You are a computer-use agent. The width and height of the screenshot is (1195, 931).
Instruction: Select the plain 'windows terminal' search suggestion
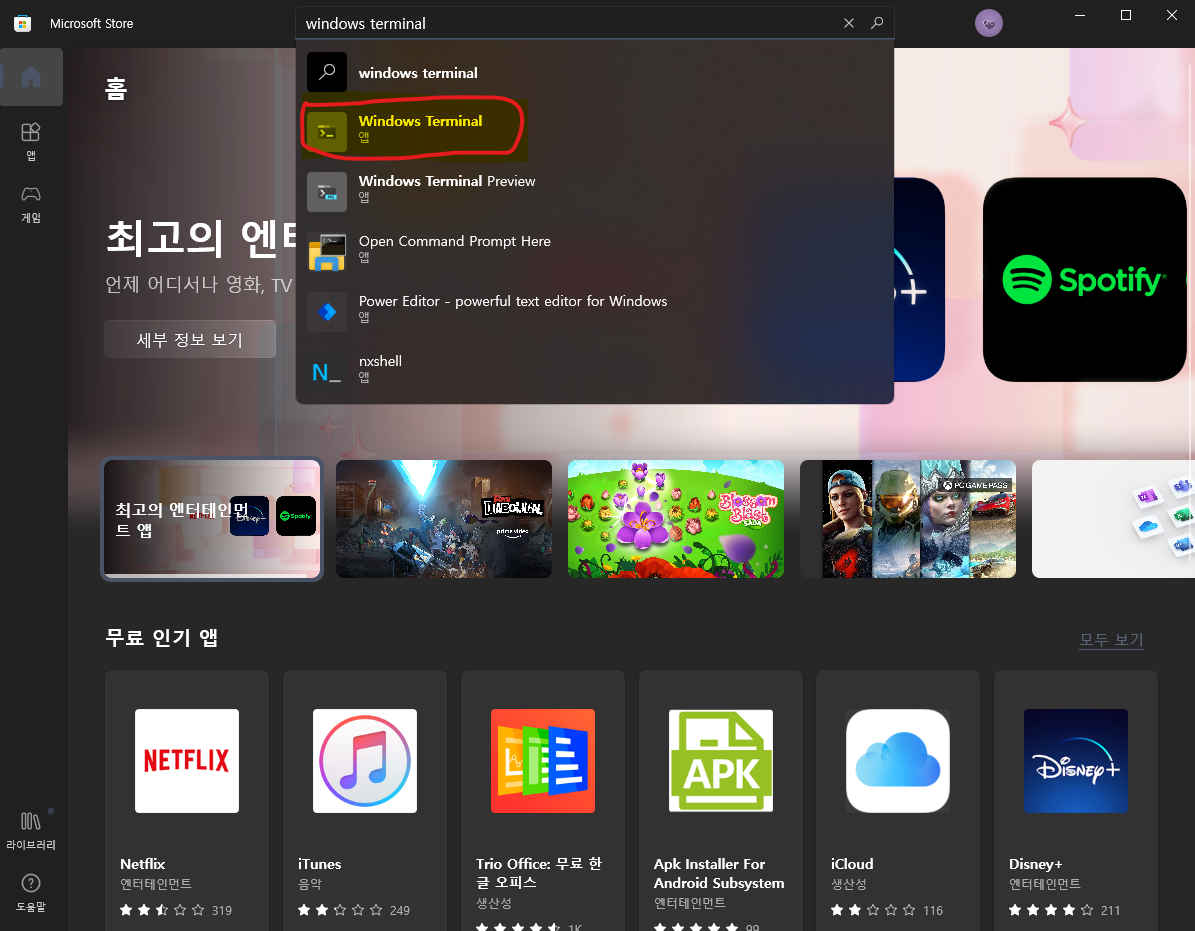point(594,72)
